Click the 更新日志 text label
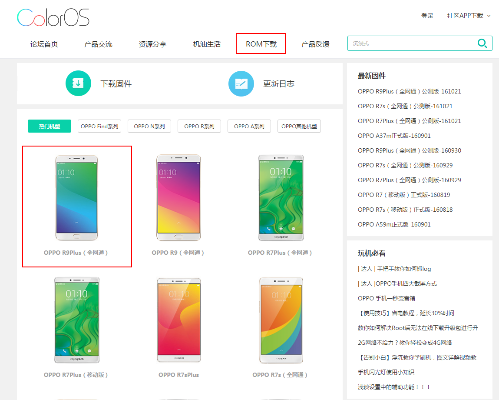The width and height of the screenshot is (499, 400). [279, 83]
